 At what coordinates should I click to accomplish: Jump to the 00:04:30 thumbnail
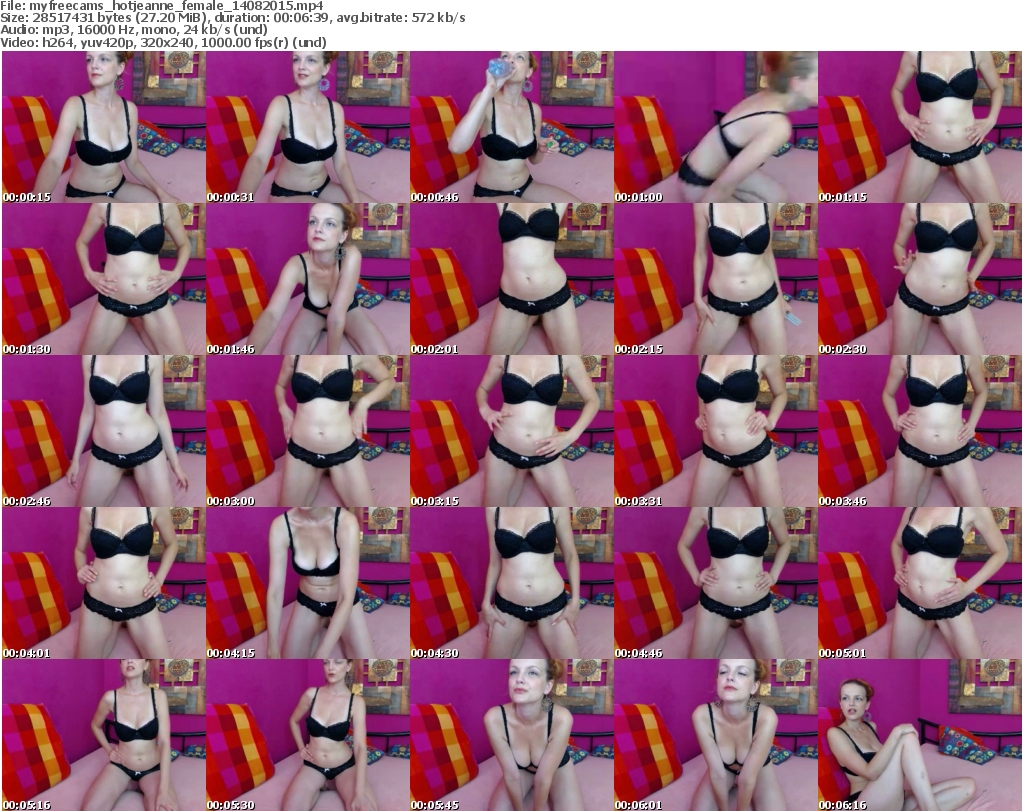point(511,584)
